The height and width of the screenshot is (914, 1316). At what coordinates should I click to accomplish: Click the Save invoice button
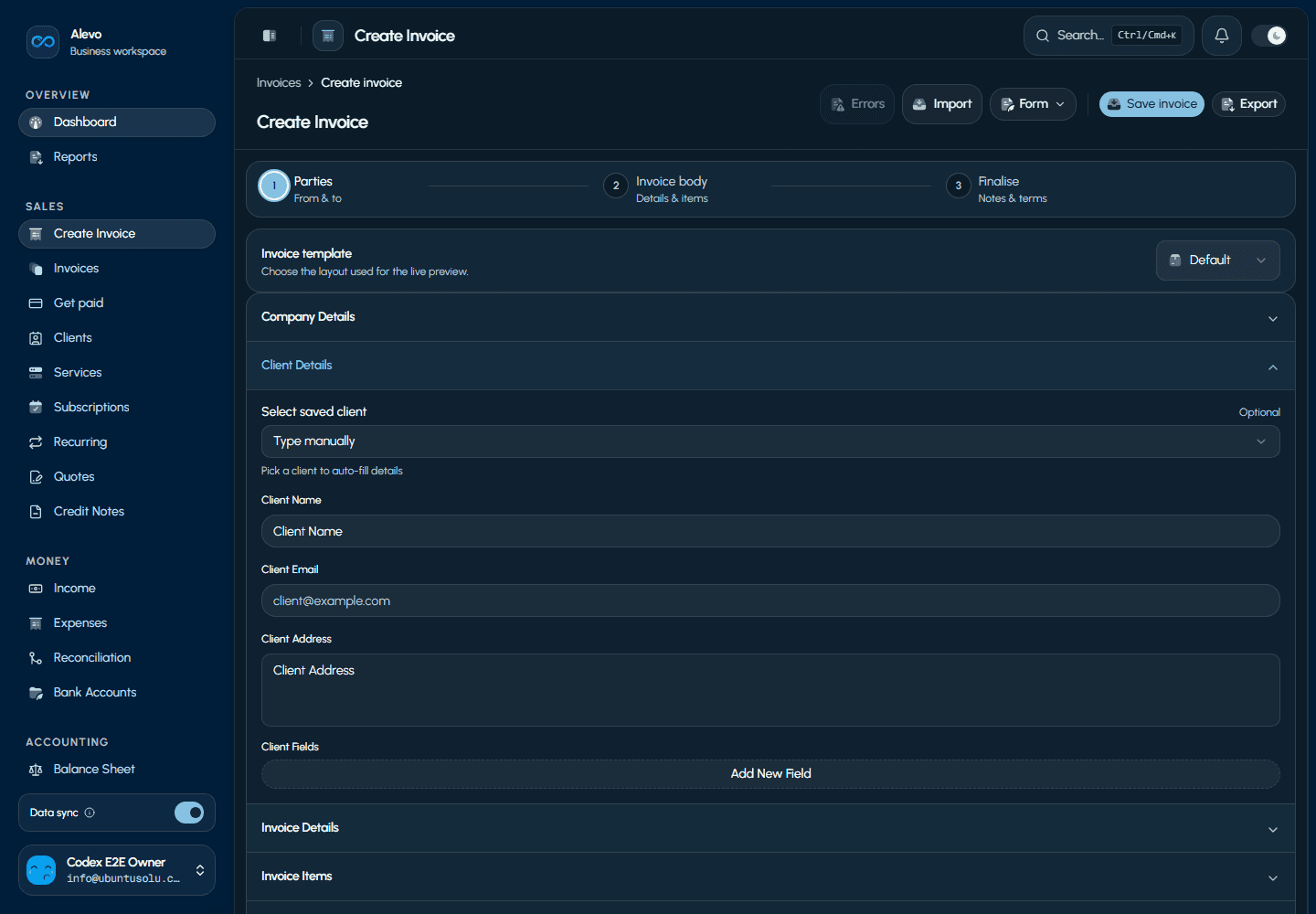coord(1151,104)
